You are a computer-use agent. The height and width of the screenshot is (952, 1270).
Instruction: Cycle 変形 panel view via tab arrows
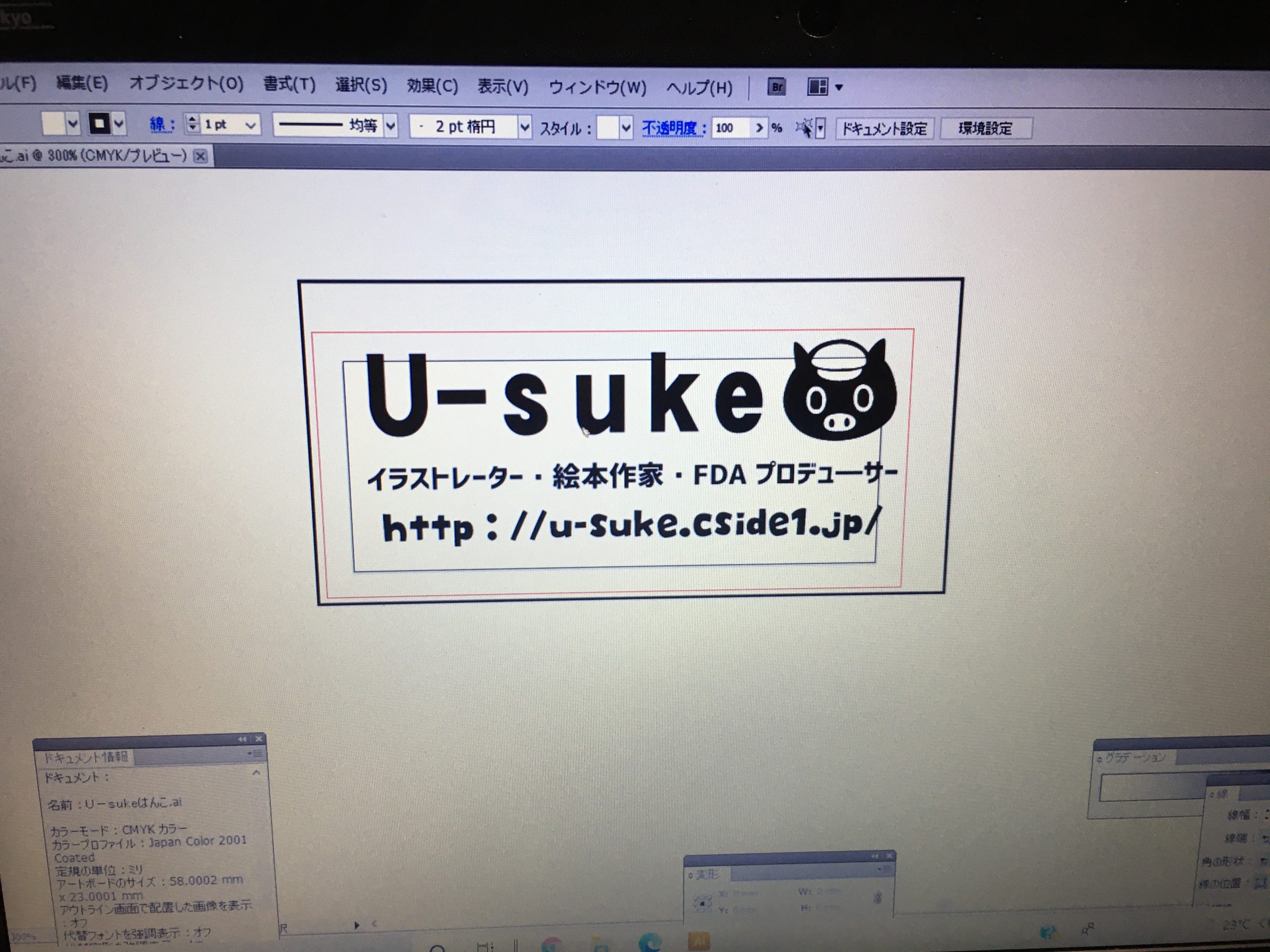click(691, 876)
